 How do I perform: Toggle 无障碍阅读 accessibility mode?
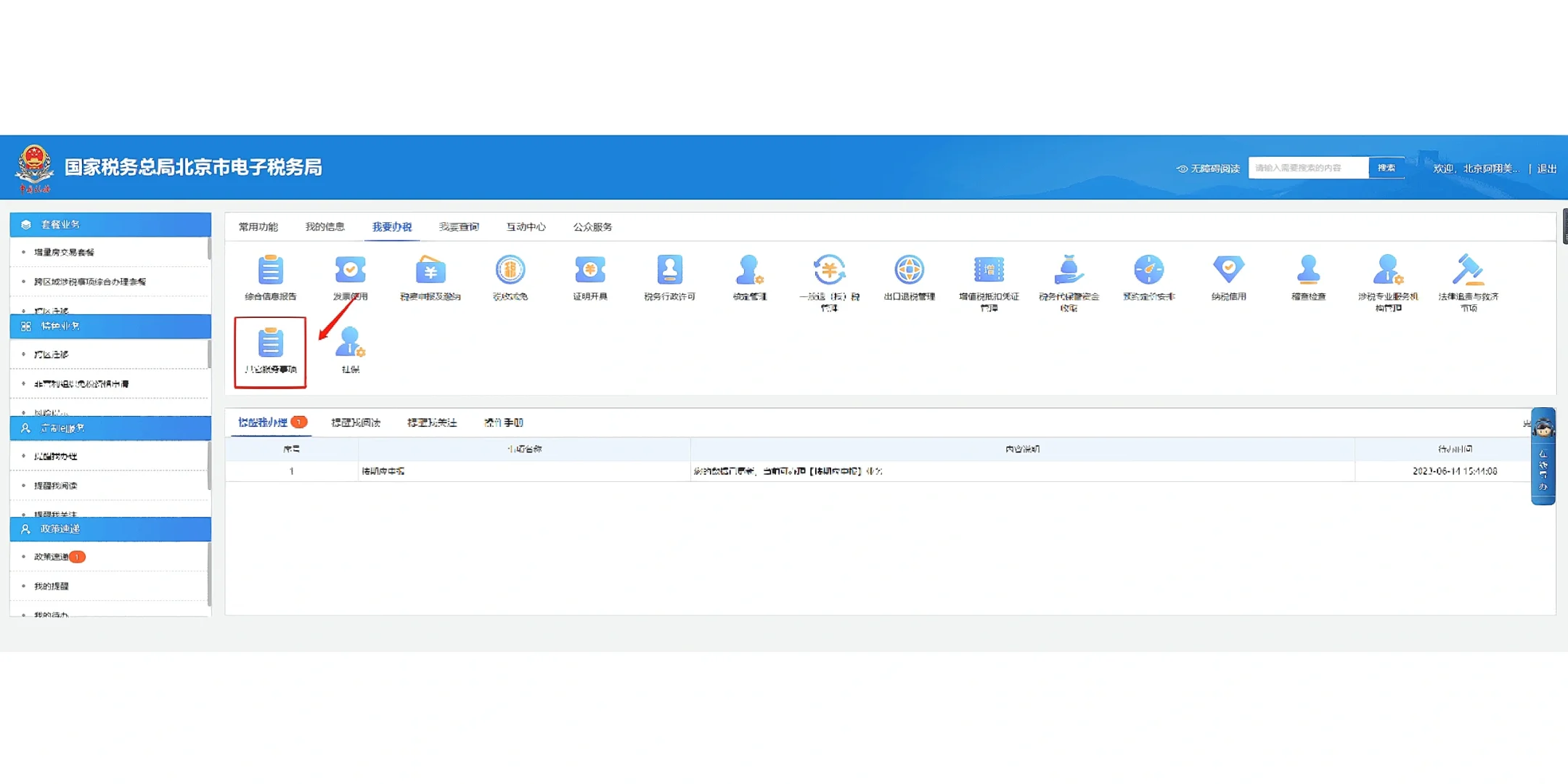pyautogui.click(x=1208, y=168)
